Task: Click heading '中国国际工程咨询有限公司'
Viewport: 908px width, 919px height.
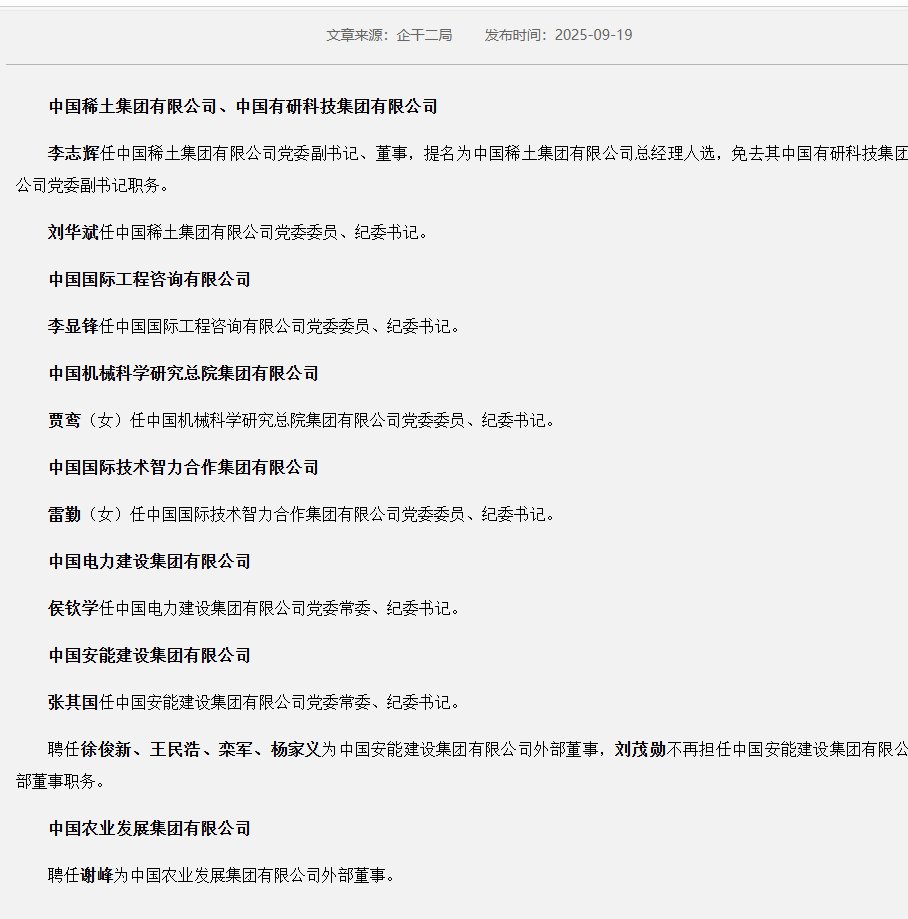Action: [149, 280]
